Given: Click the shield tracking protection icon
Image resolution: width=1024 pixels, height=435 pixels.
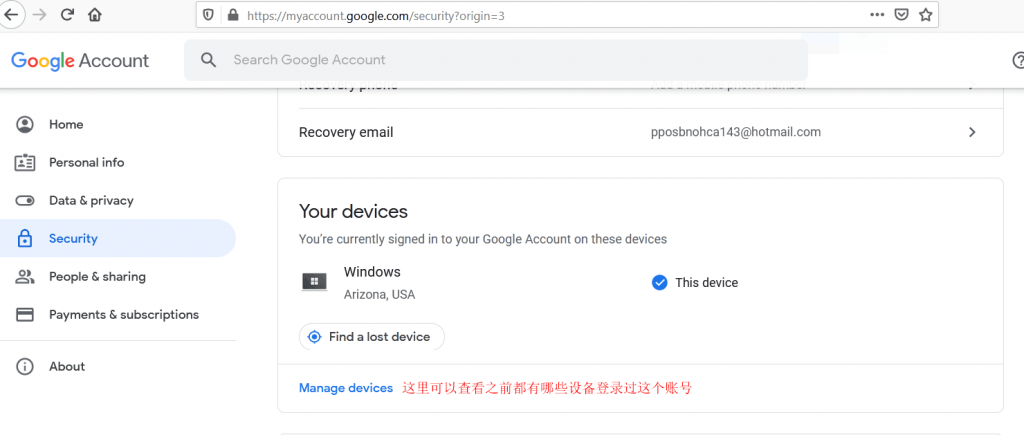Looking at the screenshot, I should (208, 15).
